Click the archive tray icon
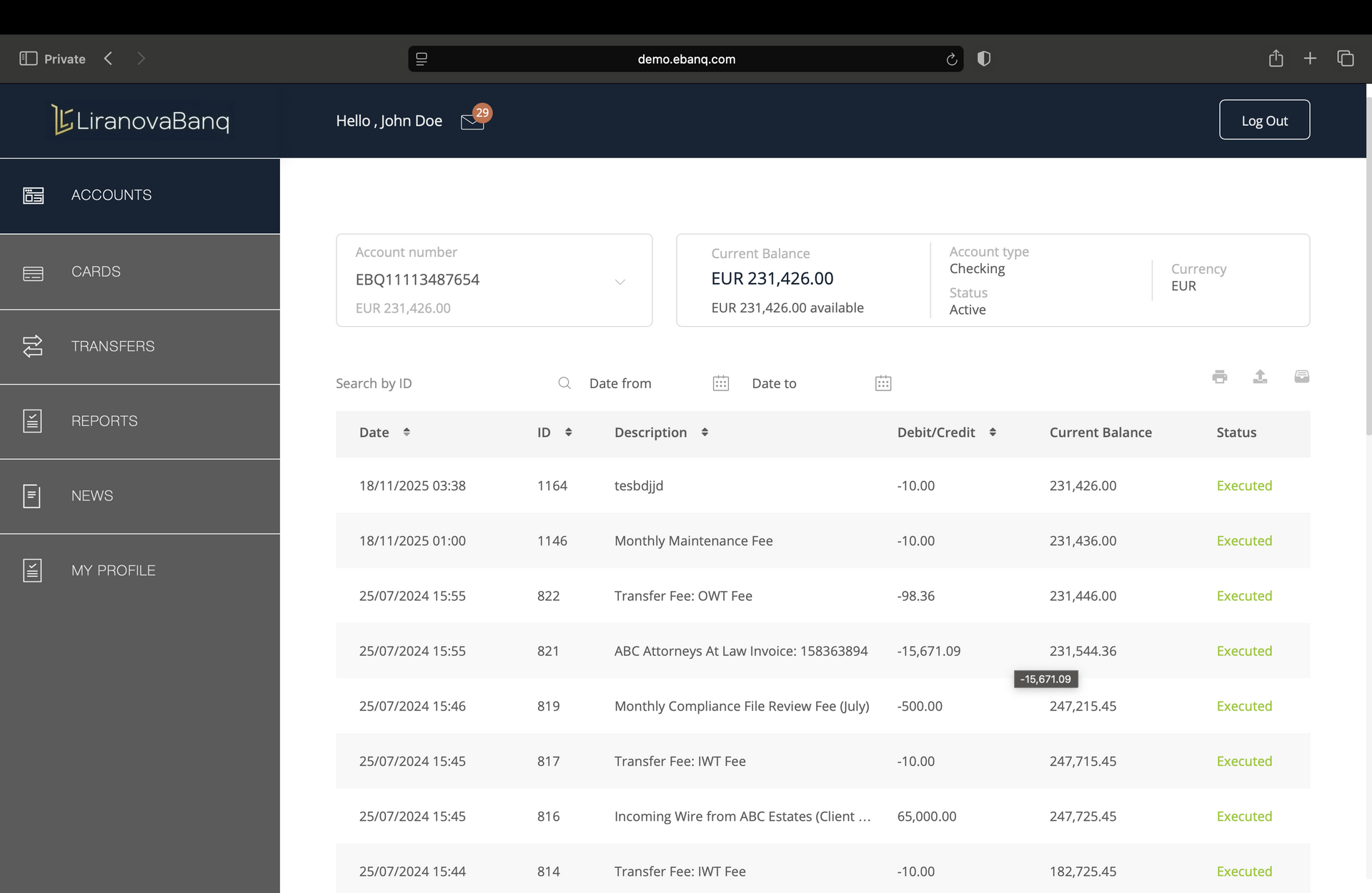This screenshot has height=893, width=1372. click(1301, 377)
